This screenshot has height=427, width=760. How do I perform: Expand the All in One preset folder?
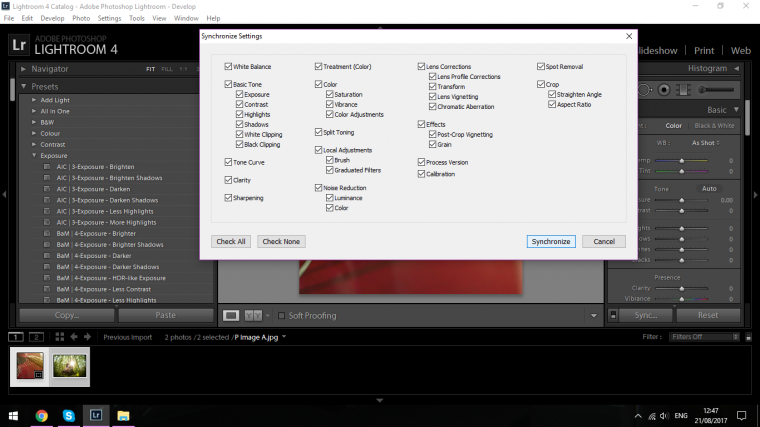pos(34,111)
